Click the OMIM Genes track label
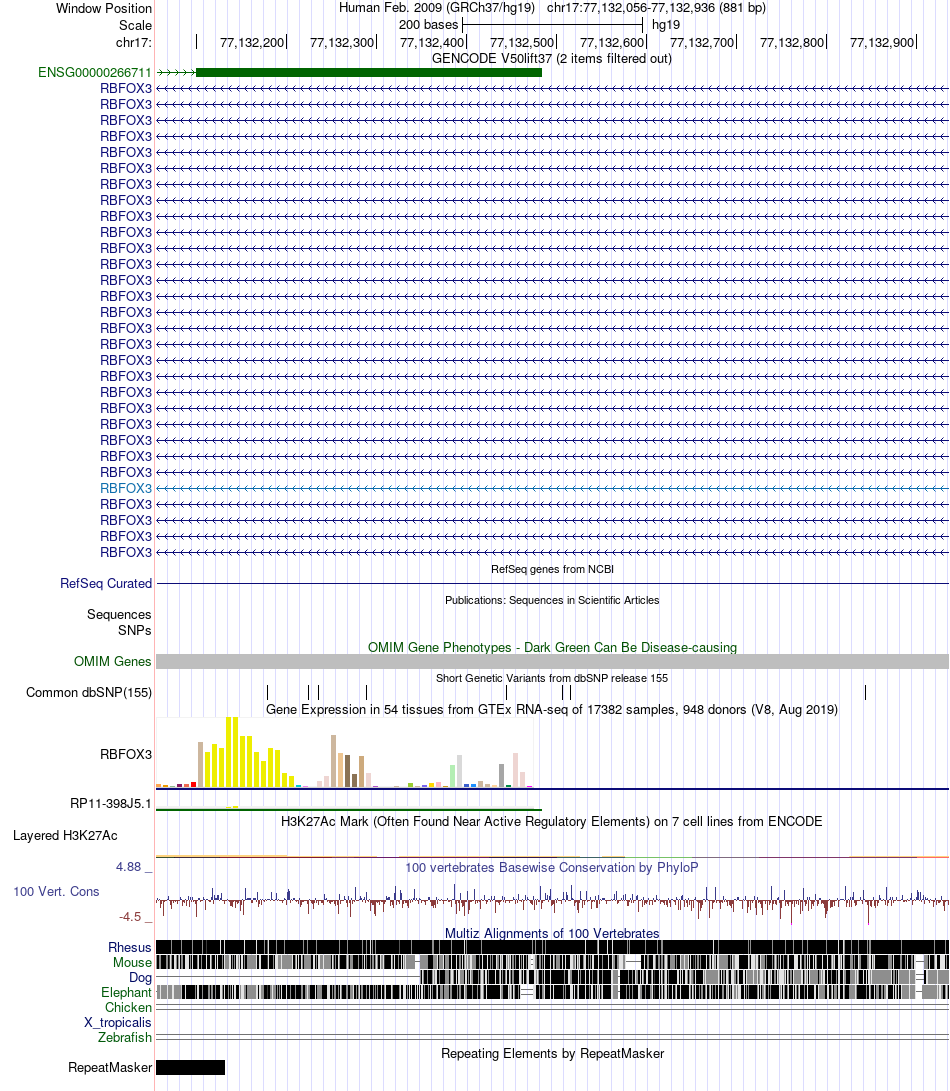Screen dimensions: 950x1091 tap(113, 662)
